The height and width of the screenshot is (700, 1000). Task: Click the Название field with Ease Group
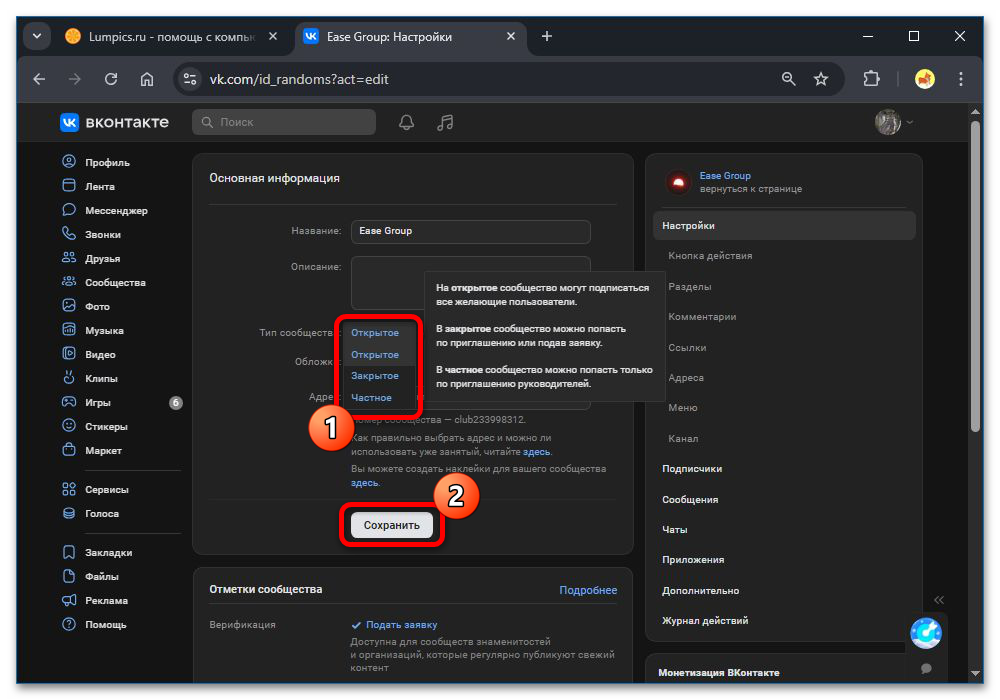(x=470, y=231)
